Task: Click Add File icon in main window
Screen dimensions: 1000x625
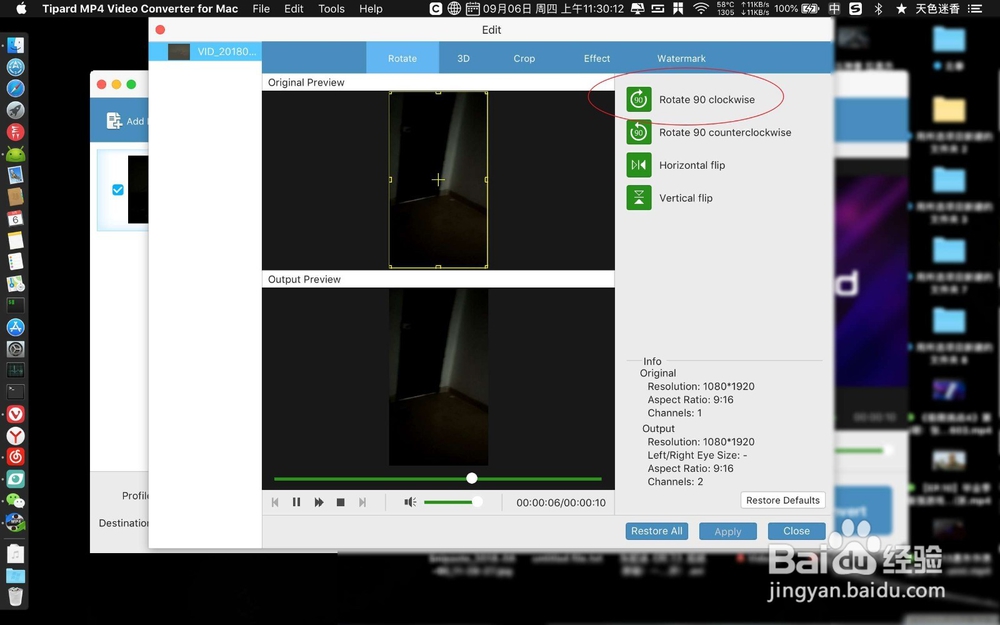Action: [x=114, y=121]
